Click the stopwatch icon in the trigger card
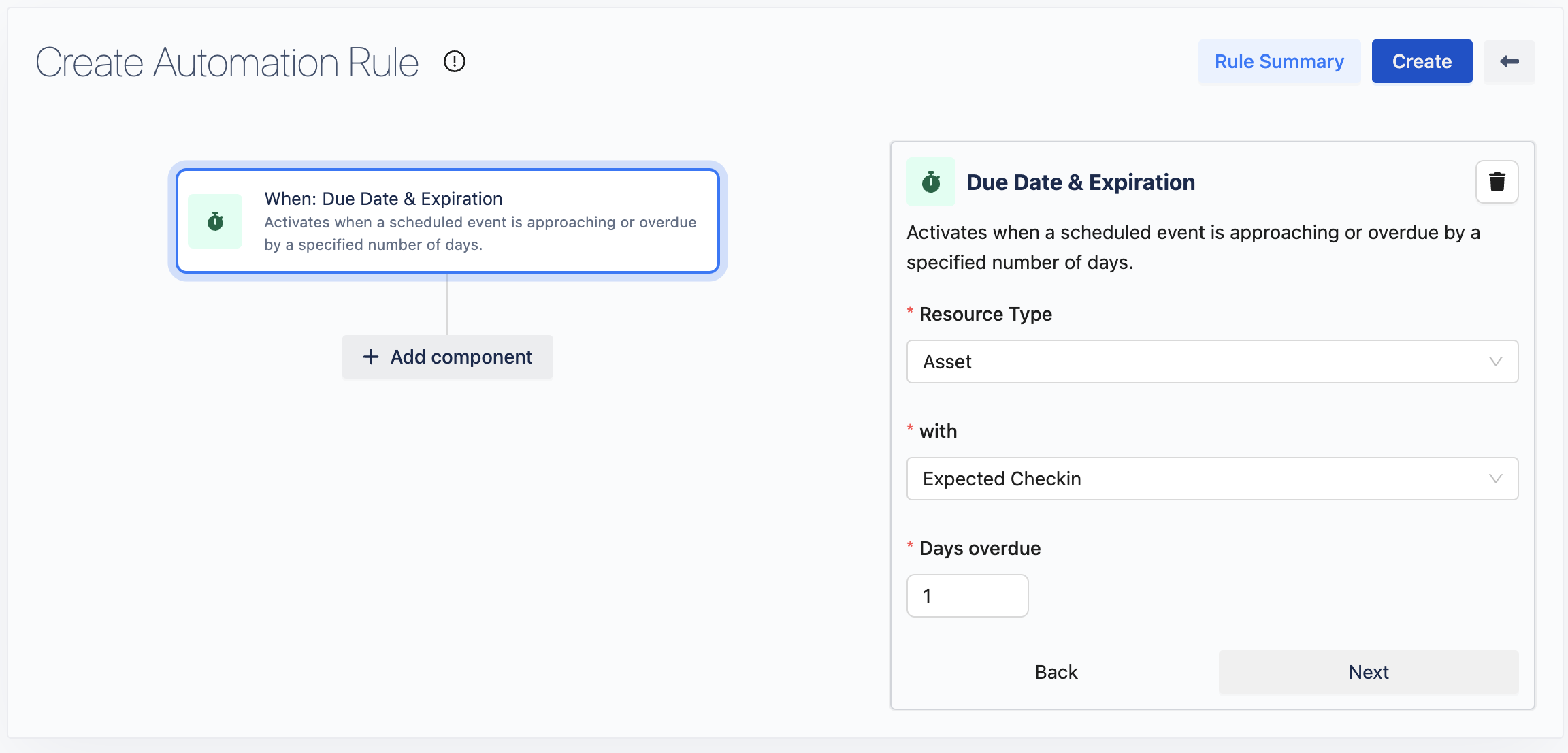Screen dimensions: 1568x753 coord(215,221)
